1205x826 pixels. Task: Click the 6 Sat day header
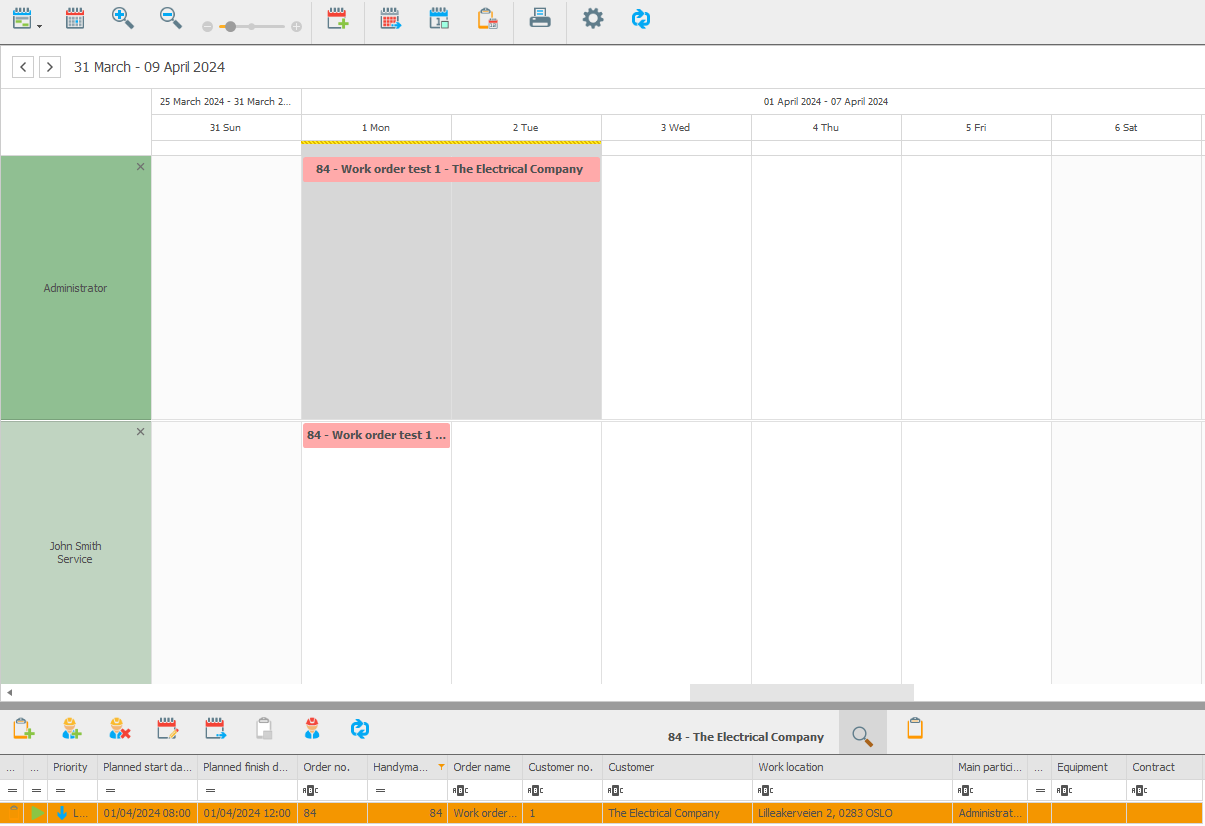(x=1126, y=128)
